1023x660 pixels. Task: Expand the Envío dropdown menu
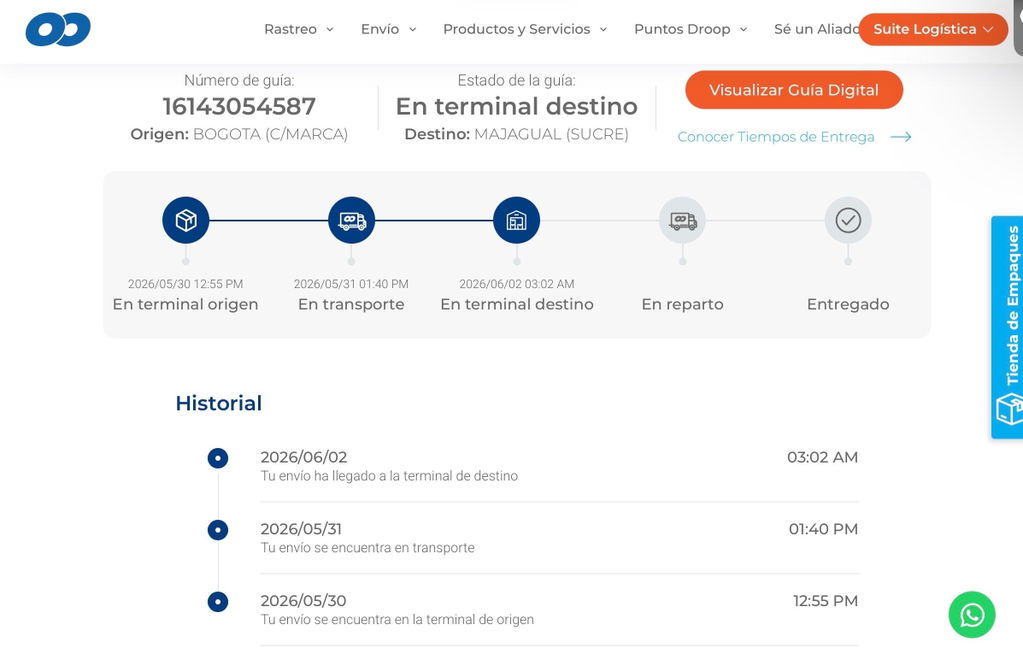389,29
